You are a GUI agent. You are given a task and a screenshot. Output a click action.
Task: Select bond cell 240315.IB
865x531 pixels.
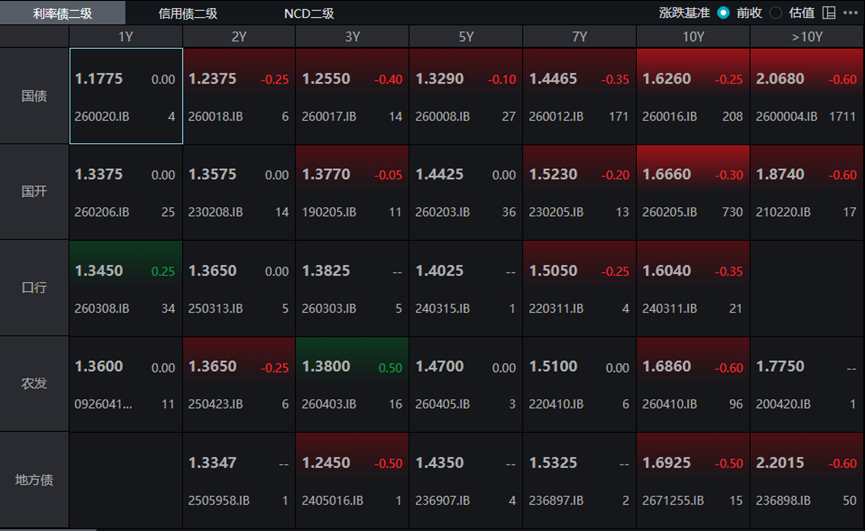(x=466, y=288)
